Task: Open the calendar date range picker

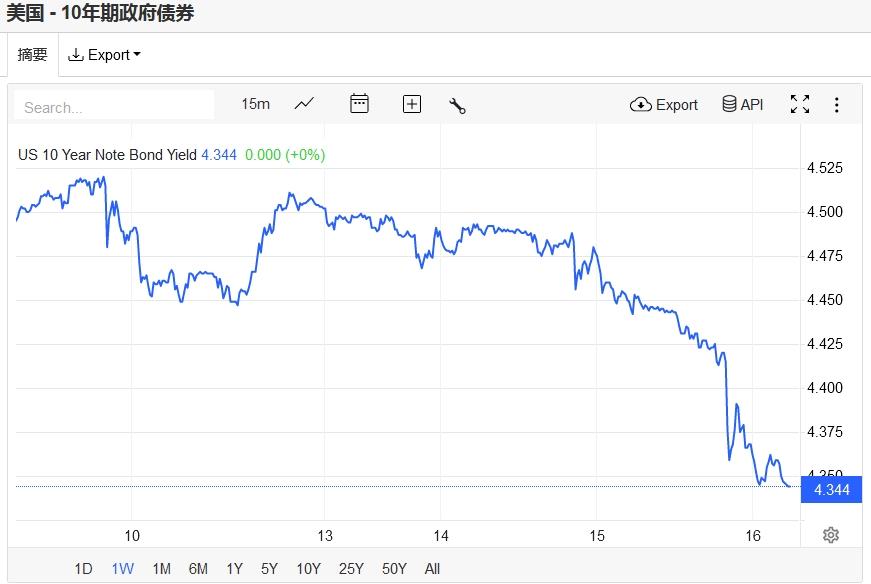Action: point(359,104)
